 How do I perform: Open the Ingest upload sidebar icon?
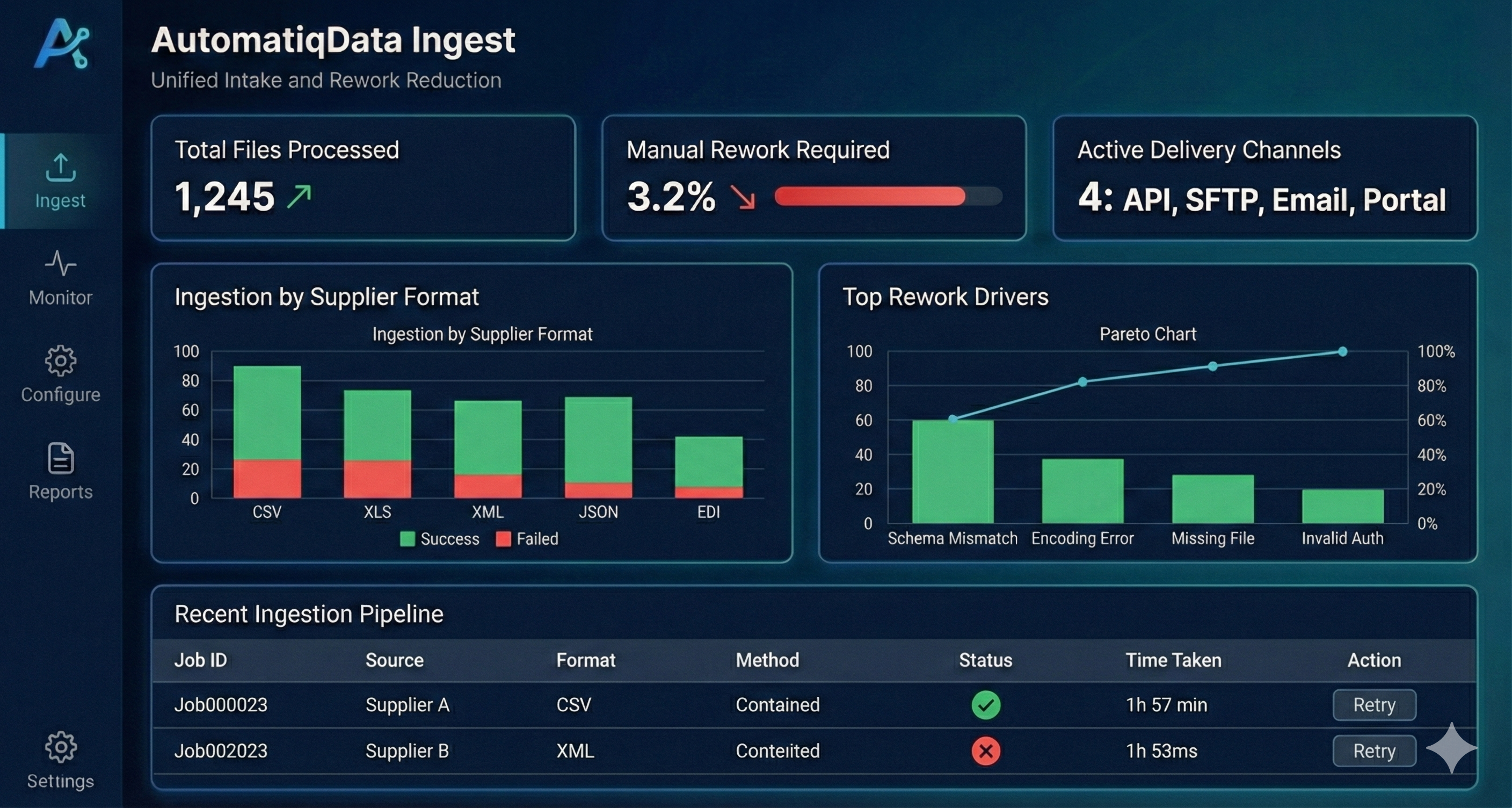[x=61, y=168]
